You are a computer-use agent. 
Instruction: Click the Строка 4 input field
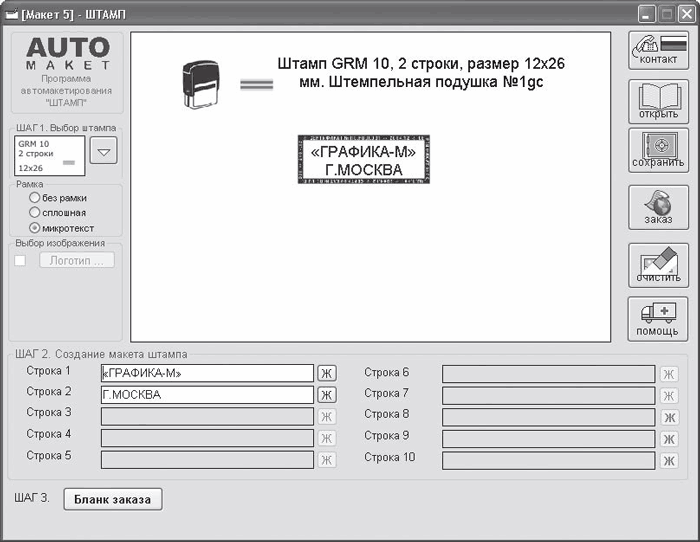pos(207,438)
